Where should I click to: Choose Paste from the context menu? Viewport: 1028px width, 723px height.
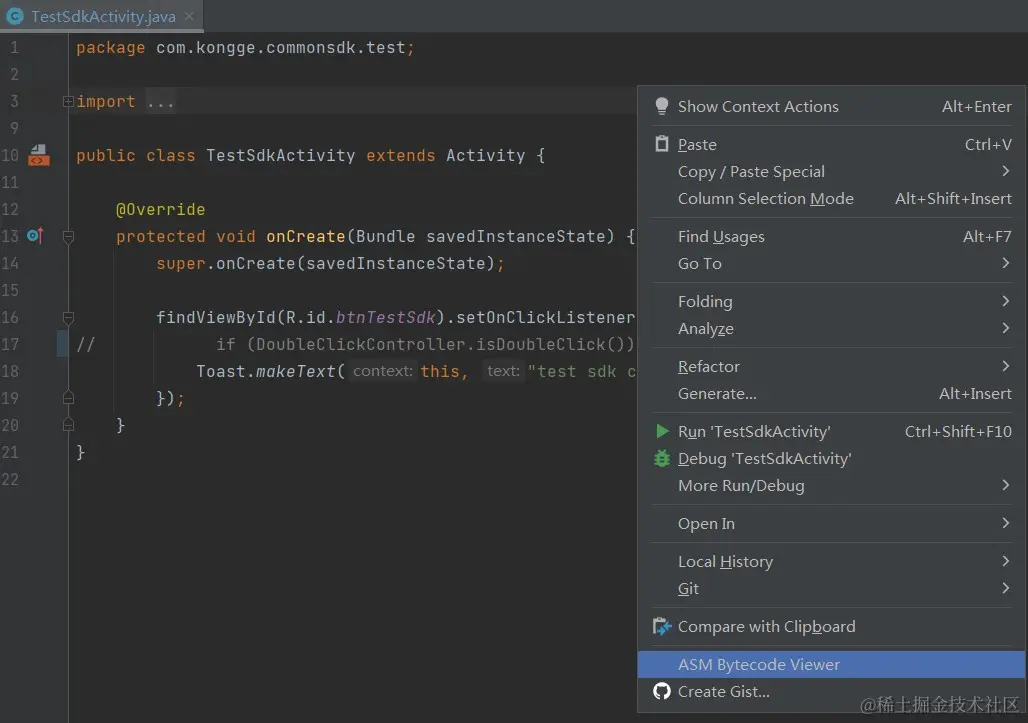pyautogui.click(x=831, y=144)
